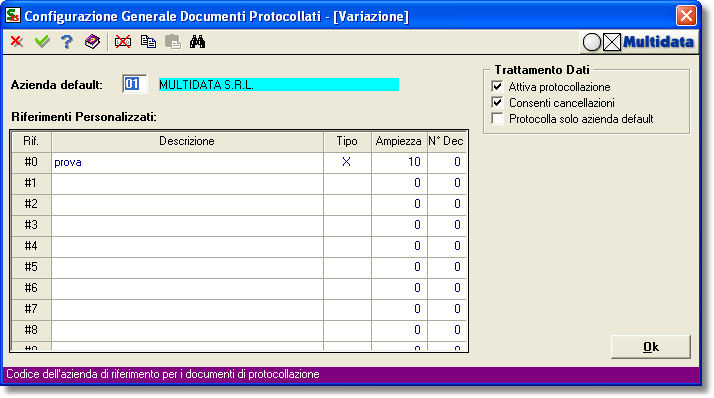Viewport: 714px width, 398px height.
Task: Click the N° Dec column header
Action: pos(447,142)
